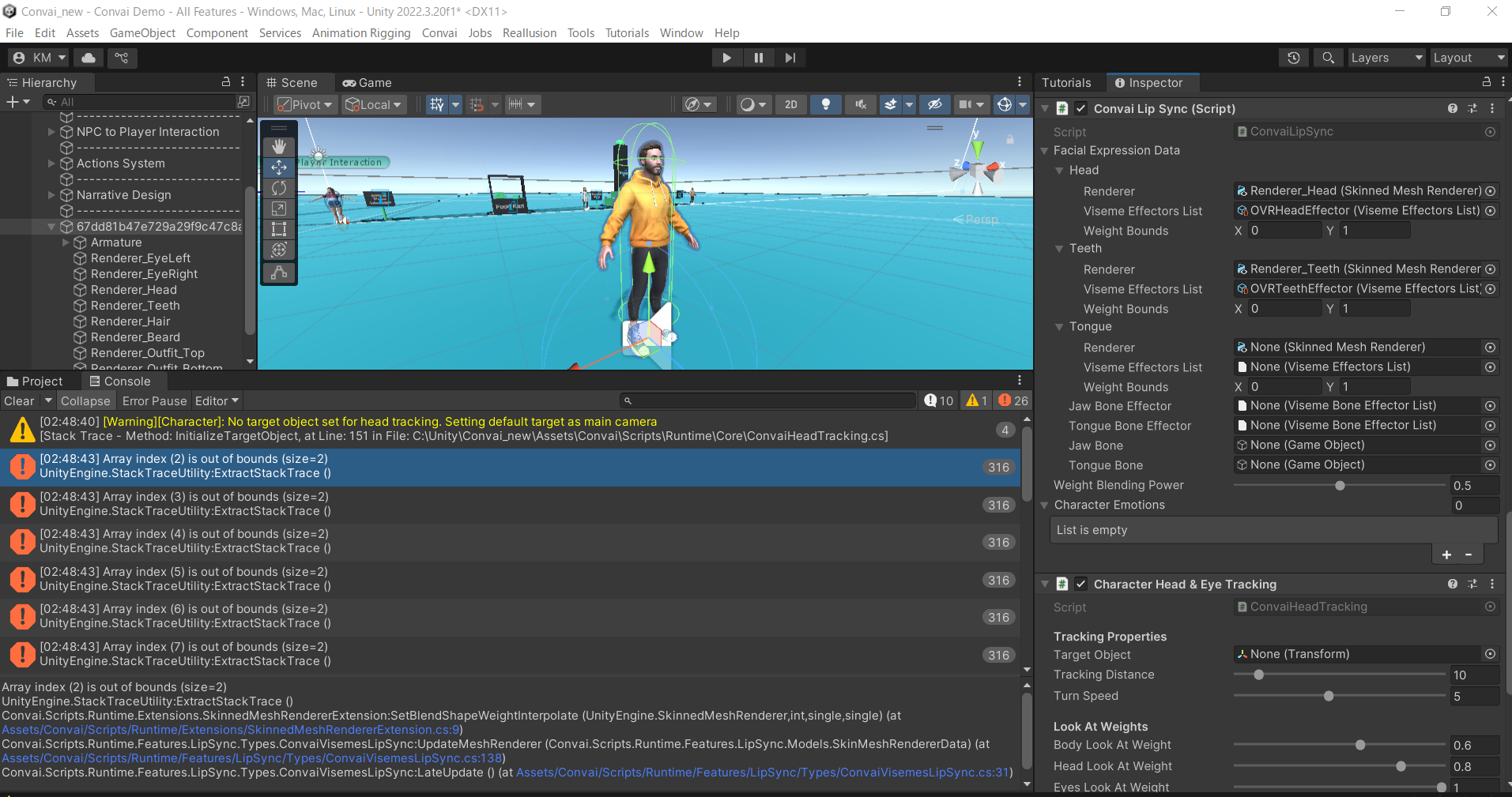Expand the Armature tree item

coord(66,242)
